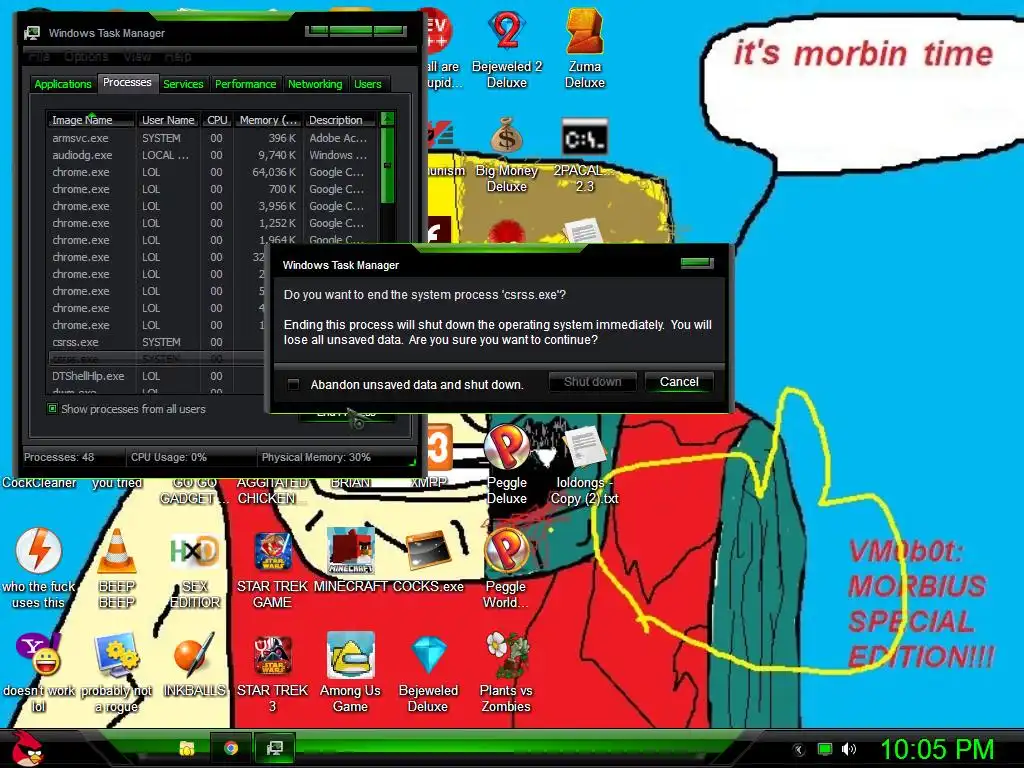
Task: Open the Options menu in Task Manager
Action: 86,57
